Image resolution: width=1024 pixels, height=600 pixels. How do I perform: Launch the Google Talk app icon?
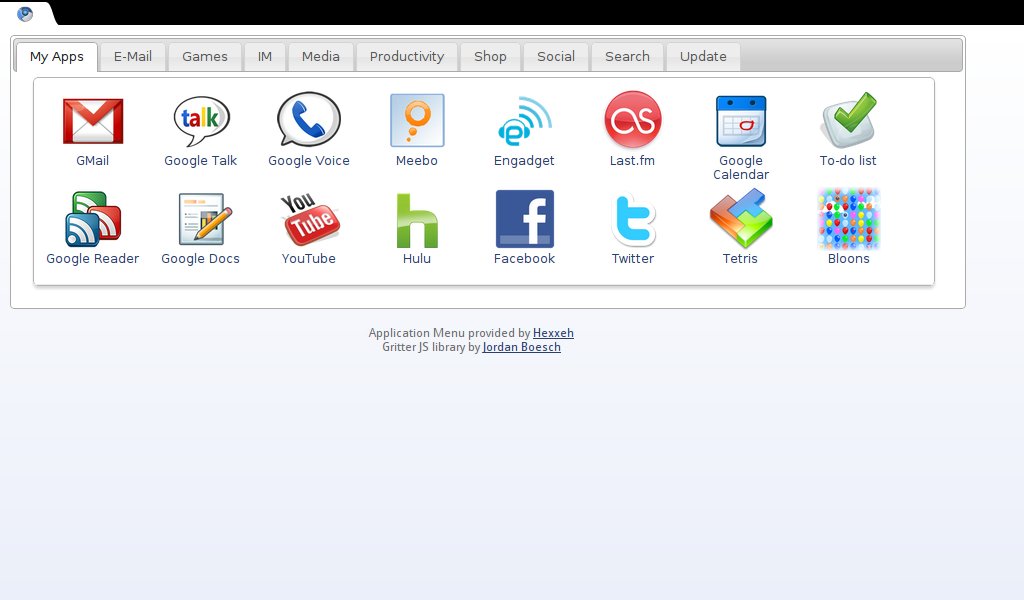coord(201,121)
